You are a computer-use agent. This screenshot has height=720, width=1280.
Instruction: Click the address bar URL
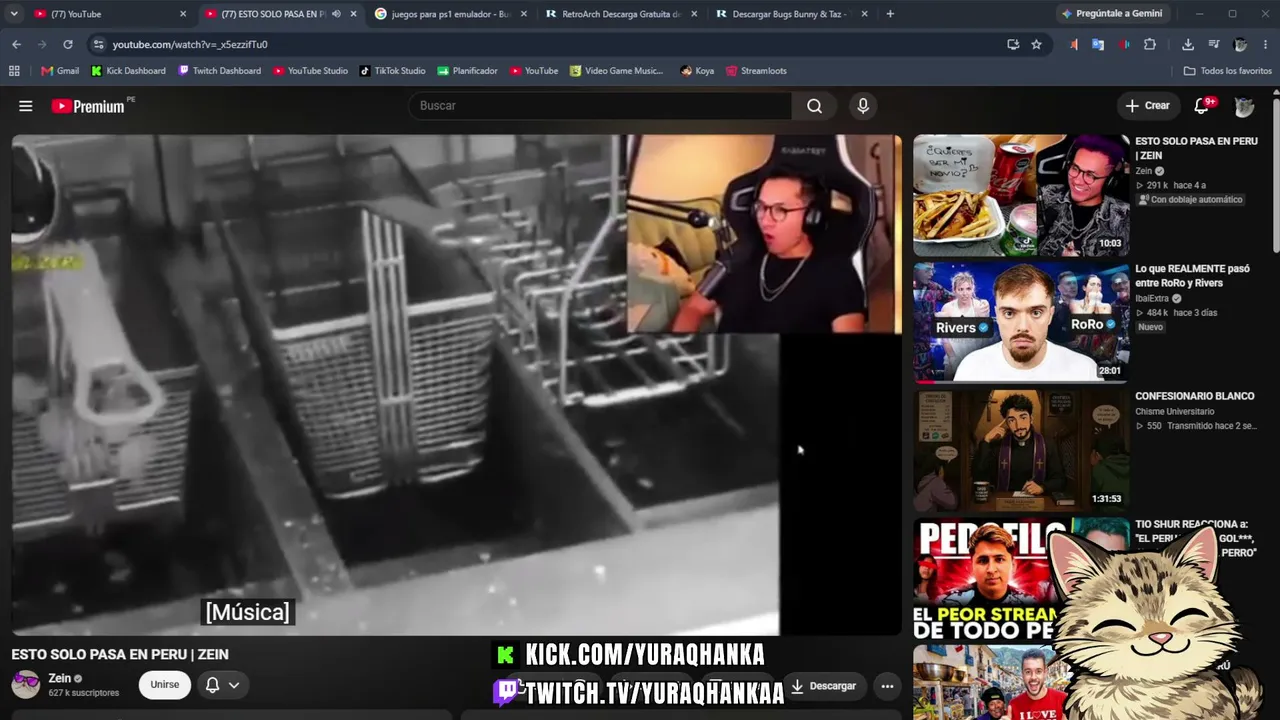click(x=190, y=44)
